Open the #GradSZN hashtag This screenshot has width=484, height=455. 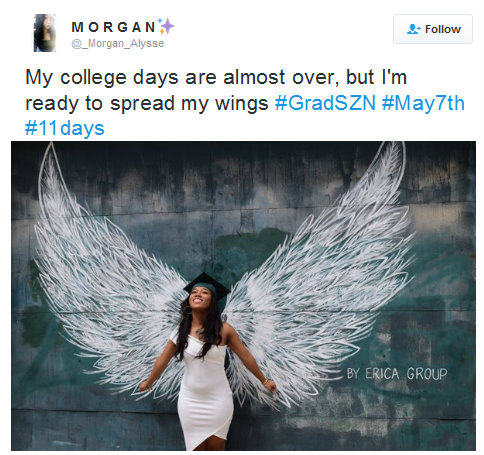click(325, 103)
